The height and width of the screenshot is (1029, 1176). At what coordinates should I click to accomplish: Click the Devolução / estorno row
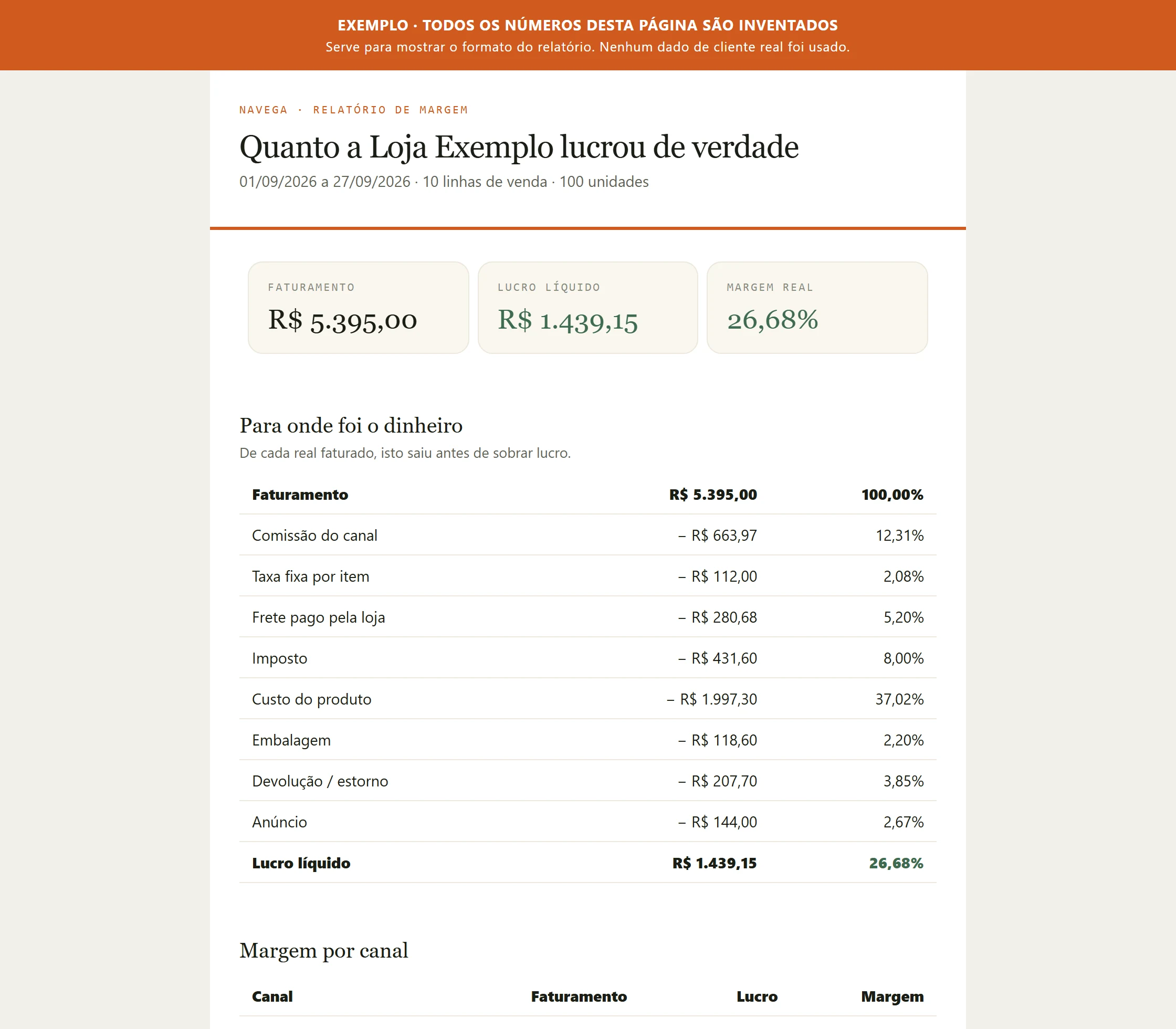pyautogui.click(x=587, y=781)
